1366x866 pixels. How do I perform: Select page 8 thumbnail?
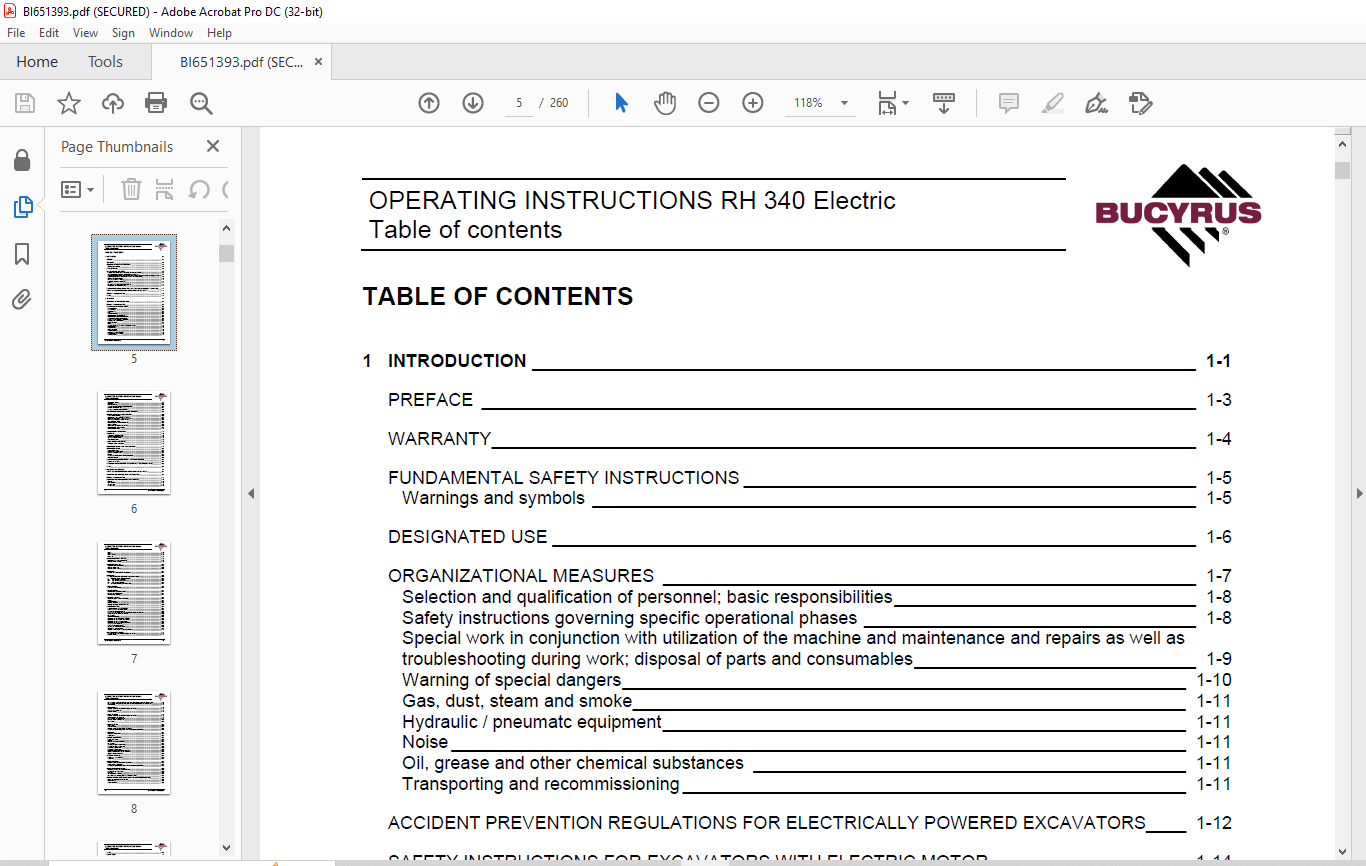(x=134, y=743)
